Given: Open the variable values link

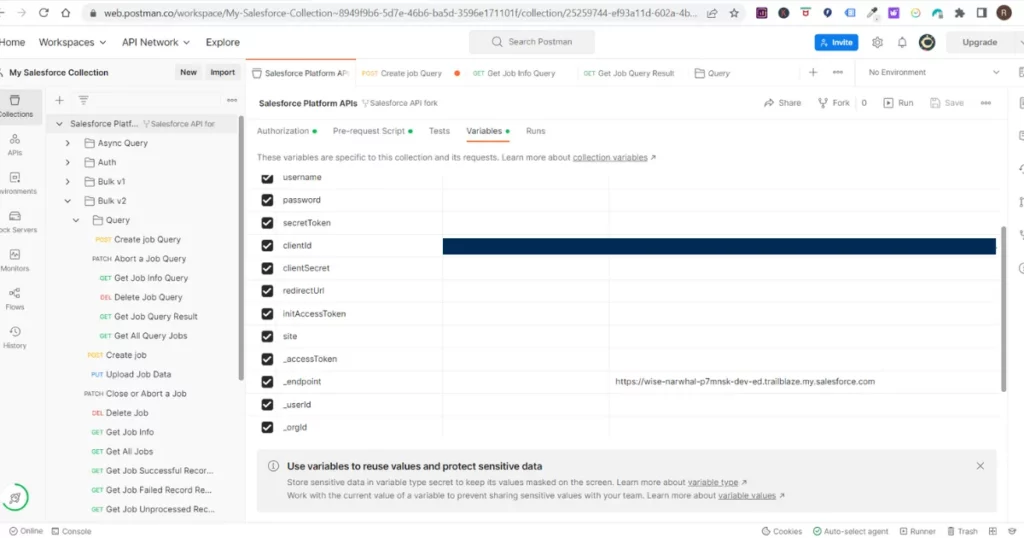Looking at the screenshot, I should tap(746, 496).
